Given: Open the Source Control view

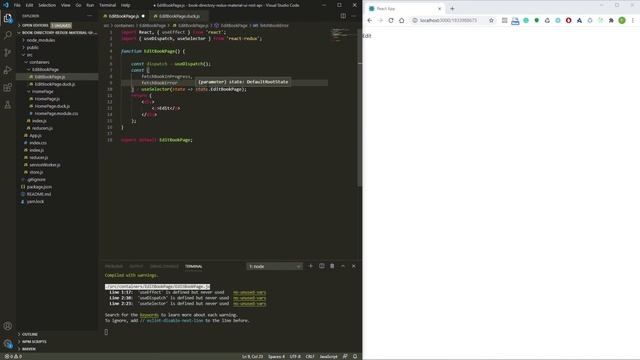Looking at the screenshot, I should (8, 53).
